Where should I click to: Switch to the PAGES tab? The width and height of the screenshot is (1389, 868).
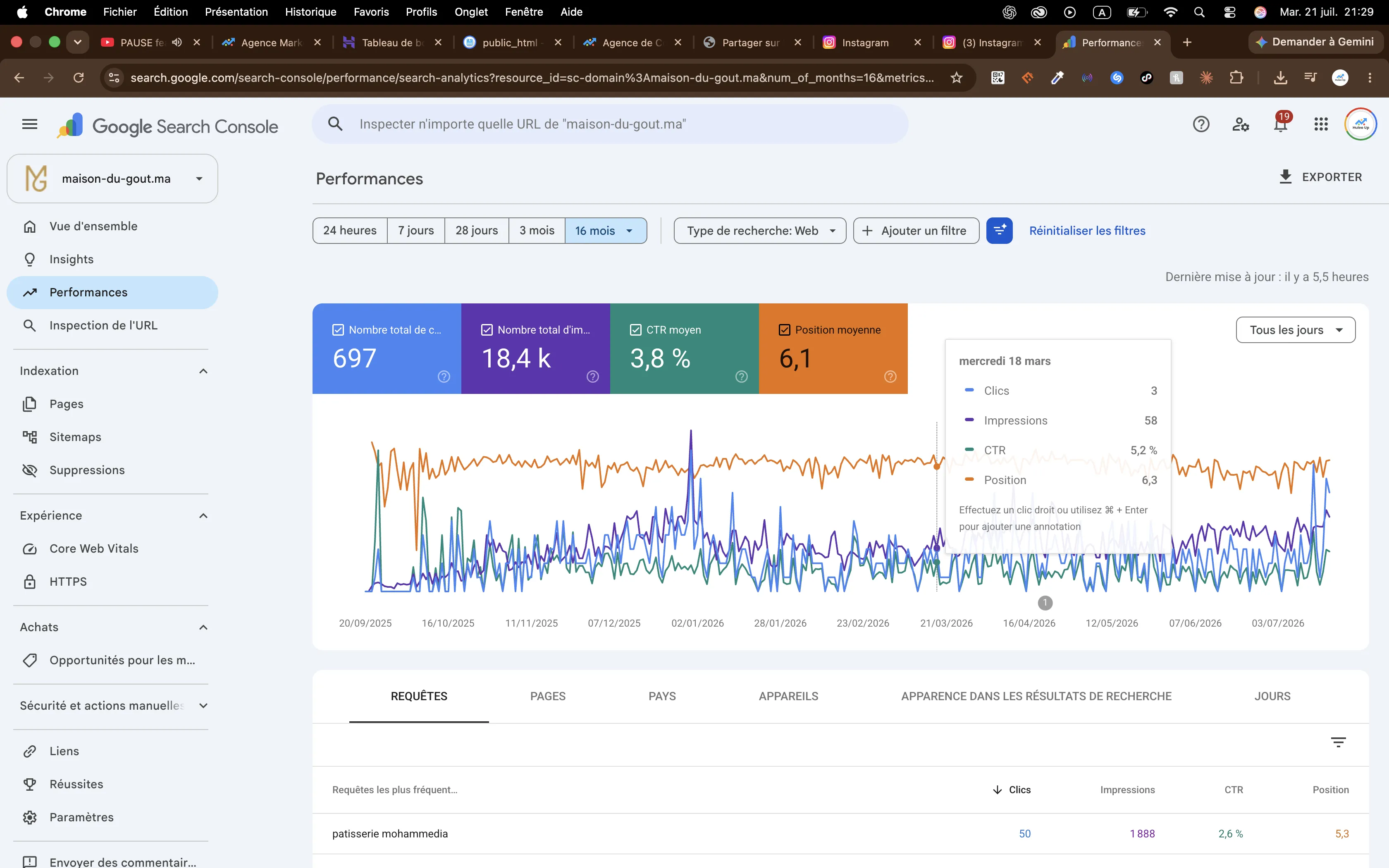[548, 696]
